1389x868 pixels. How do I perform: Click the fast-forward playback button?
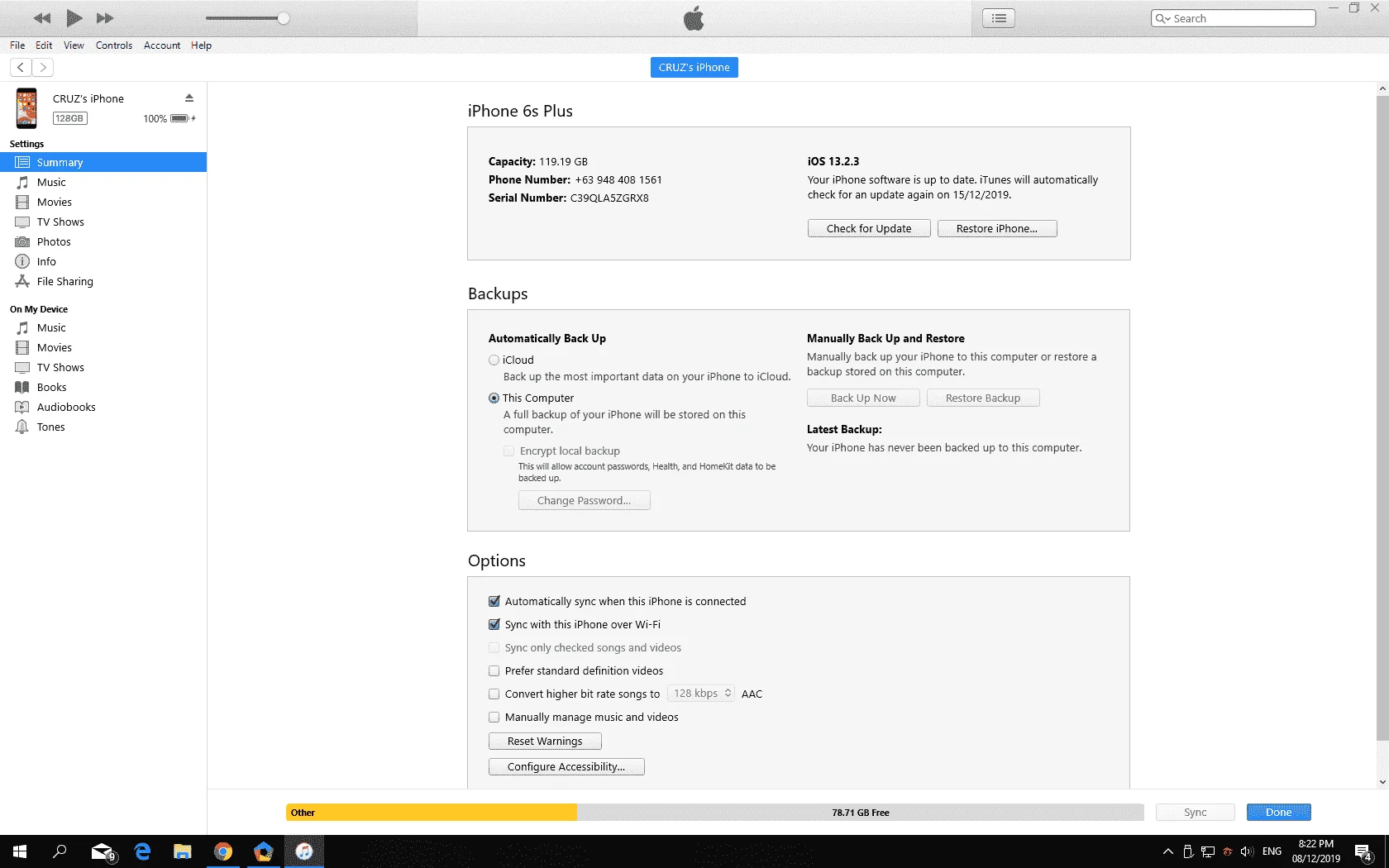click(105, 18)
